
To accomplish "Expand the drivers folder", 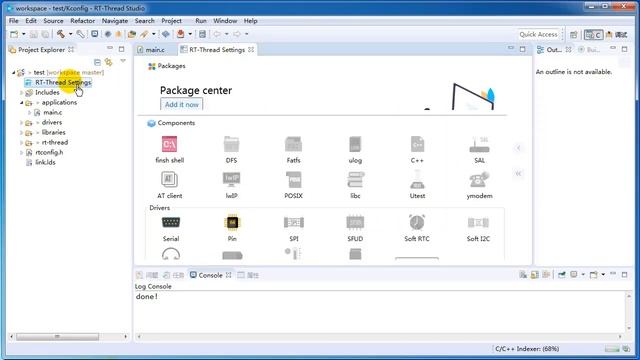I will [22, 122].
